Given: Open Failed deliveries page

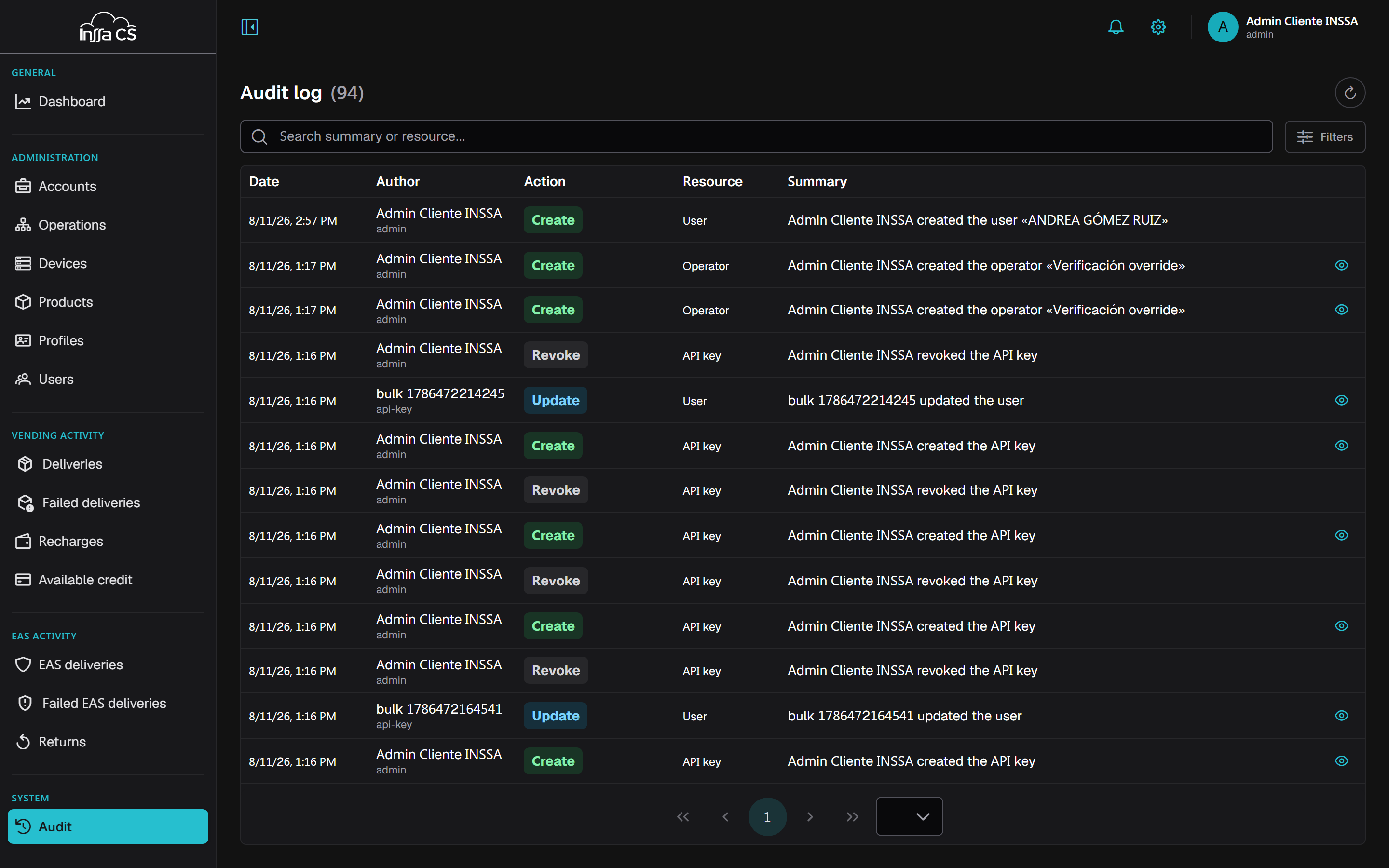Looking at the screenshot, I should tap(108, 502).
